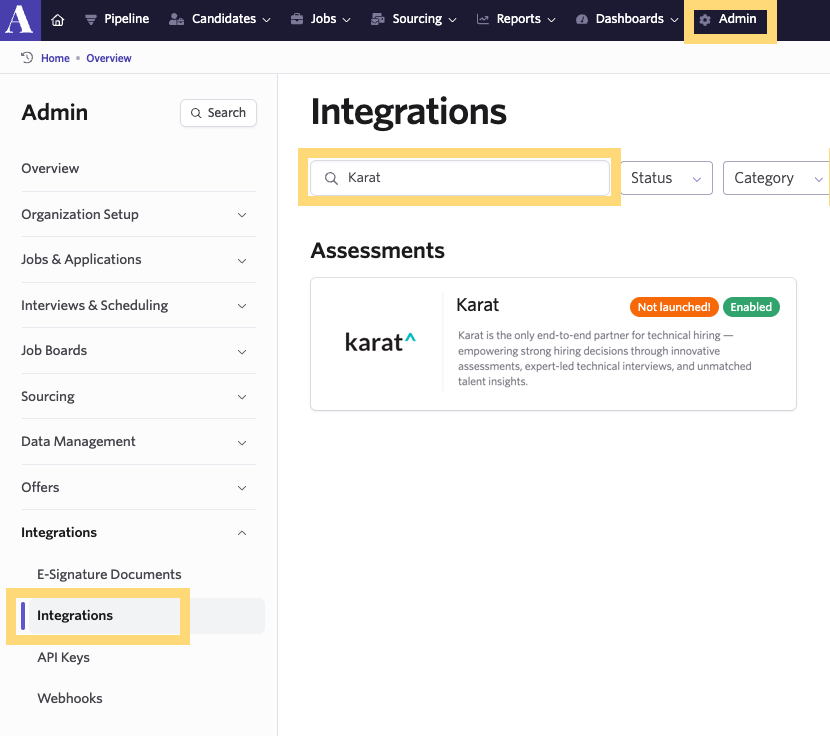The image size is (830, 736).
Task: Open the API Keys page
Action: click(x=64, y=657)
